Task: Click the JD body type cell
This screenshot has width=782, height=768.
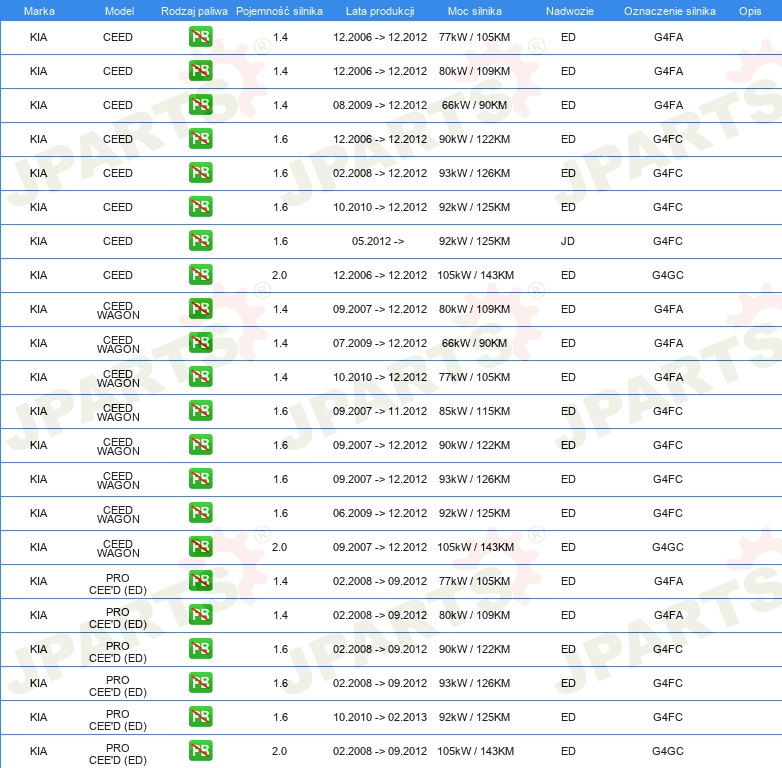Action: (568, 241)
